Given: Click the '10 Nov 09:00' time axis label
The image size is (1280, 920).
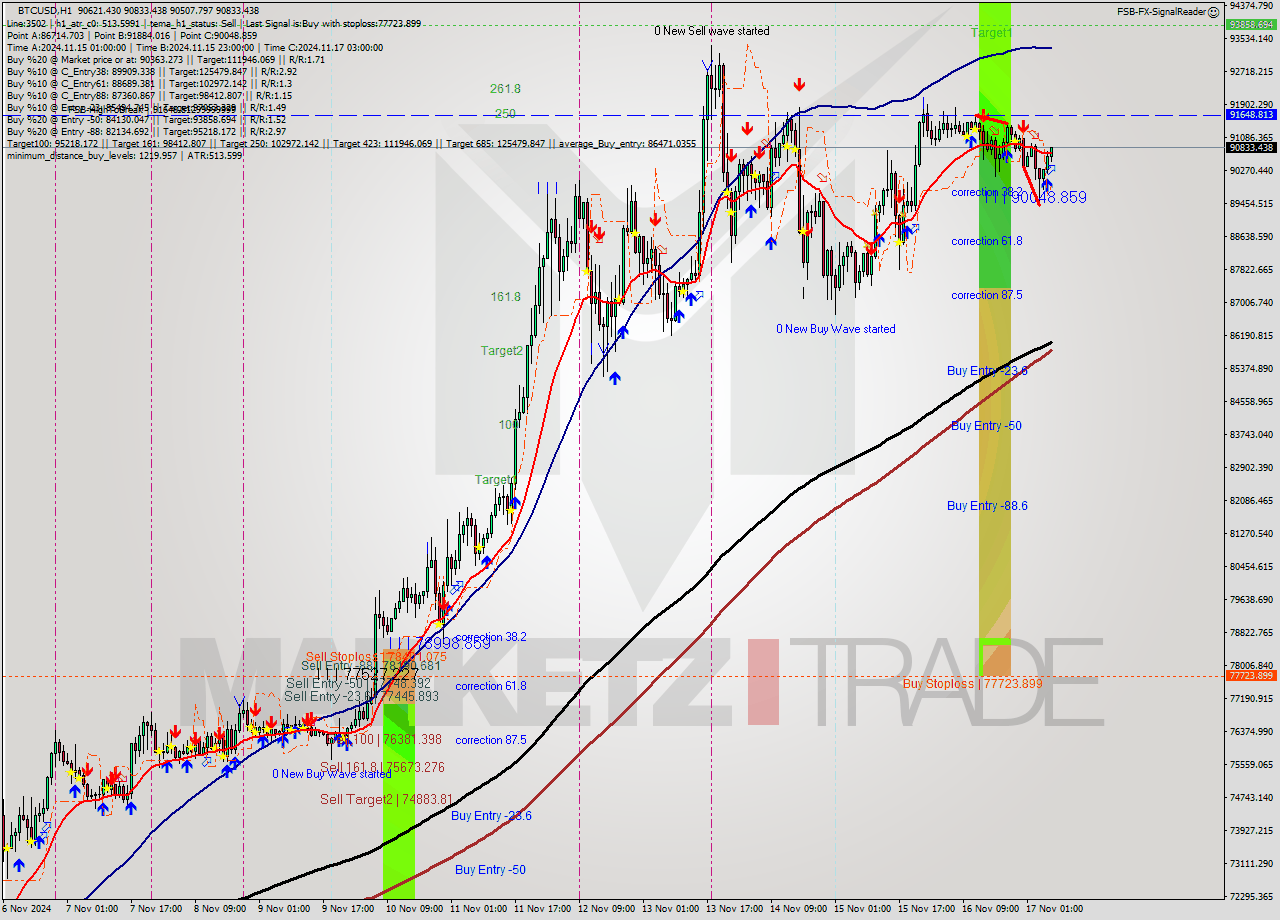Looking at the screenshot, I should [412, 909].
